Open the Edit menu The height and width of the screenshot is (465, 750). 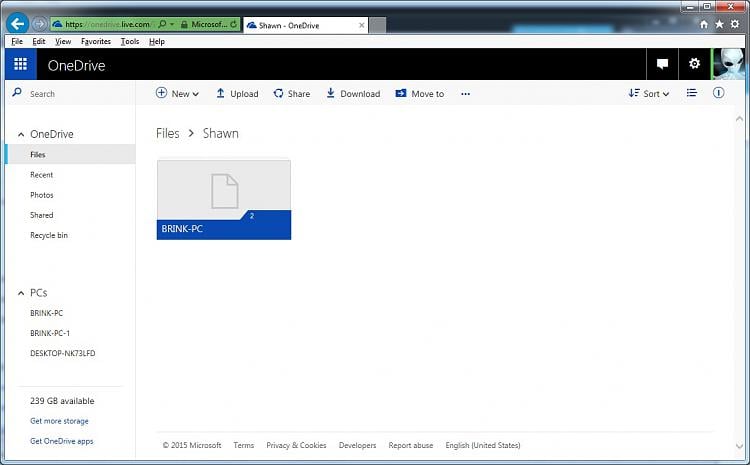tap(39, 42)
